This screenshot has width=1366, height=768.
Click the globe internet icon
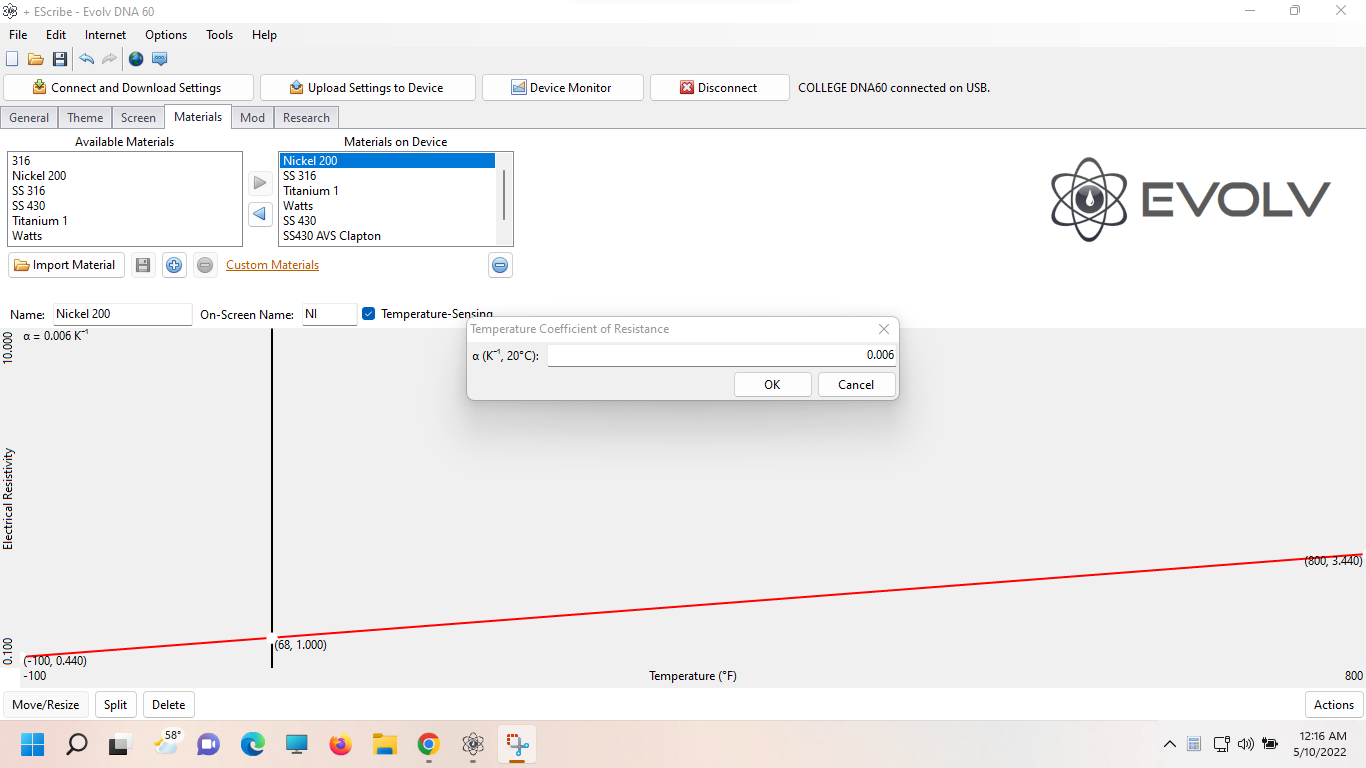coord(136,59)
